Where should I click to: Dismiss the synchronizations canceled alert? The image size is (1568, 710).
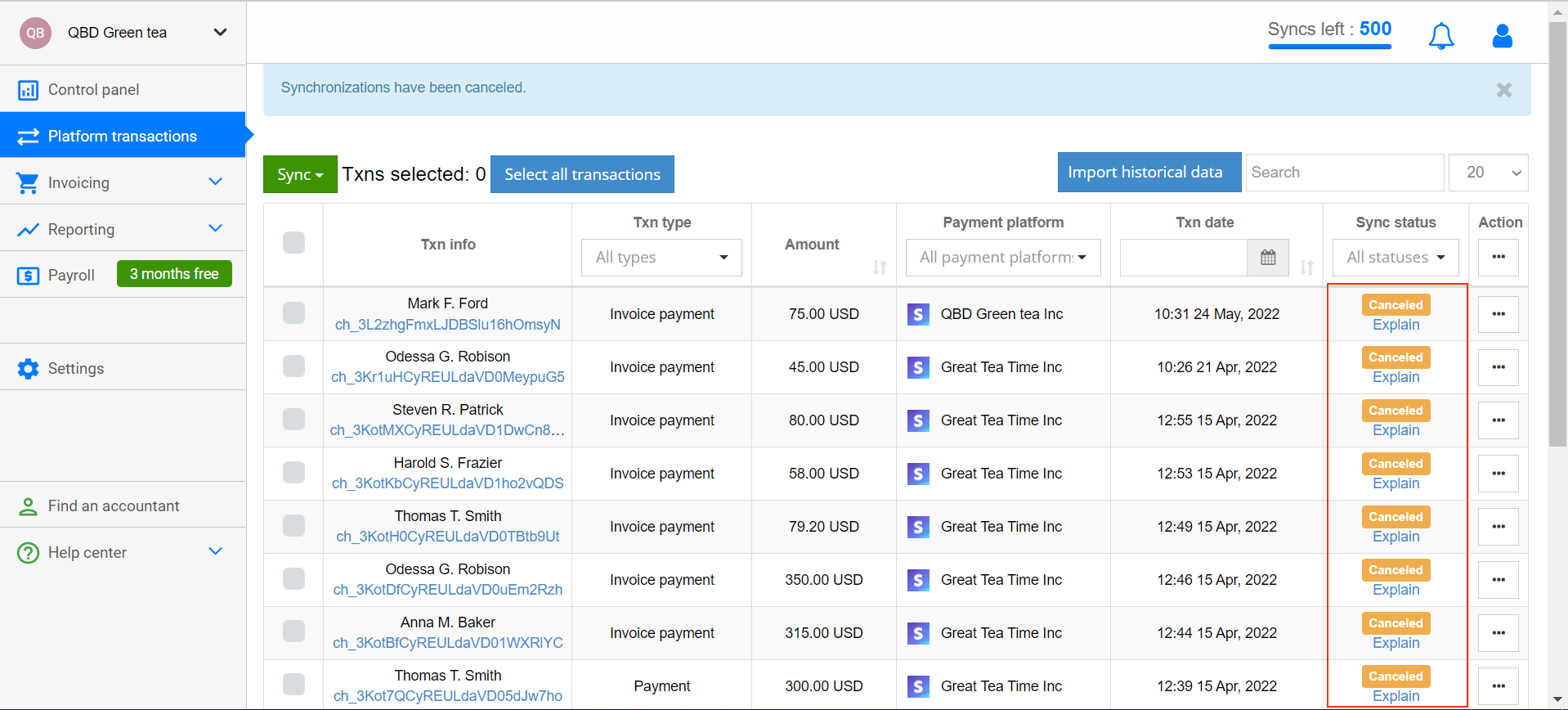point(1503,90)
